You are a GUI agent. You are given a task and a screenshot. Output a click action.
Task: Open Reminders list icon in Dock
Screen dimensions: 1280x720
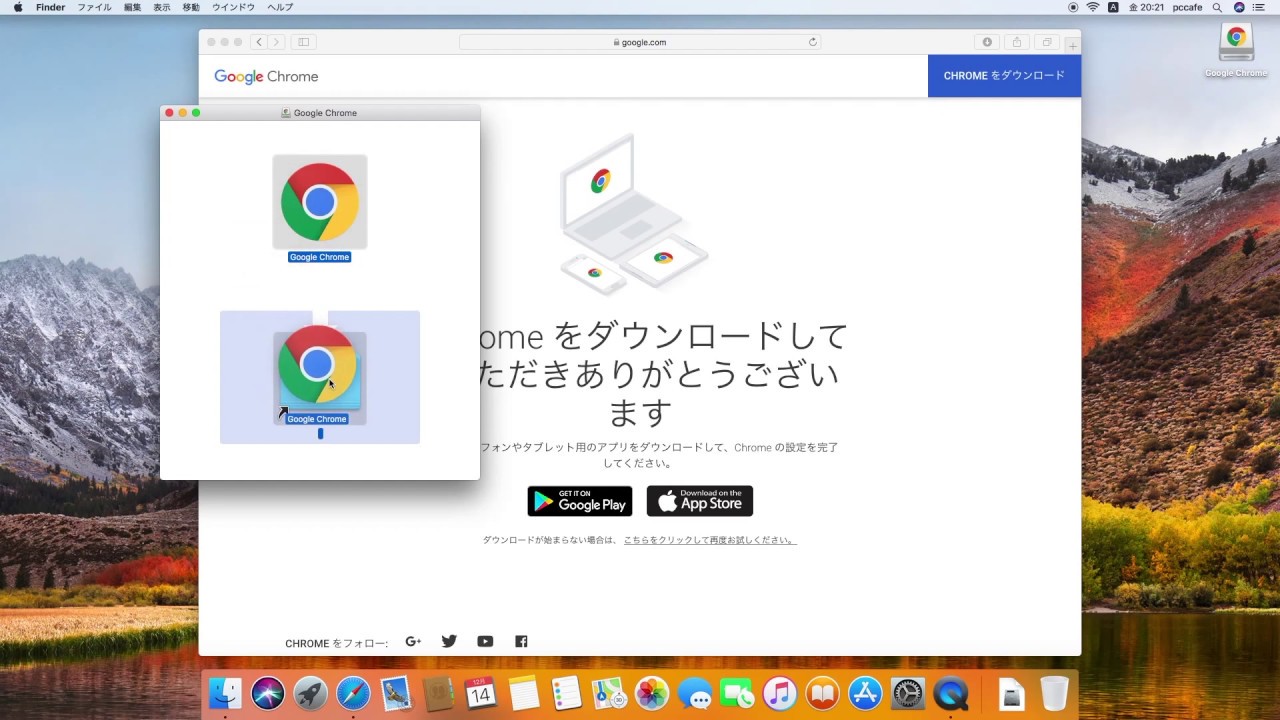pos(567,693)
